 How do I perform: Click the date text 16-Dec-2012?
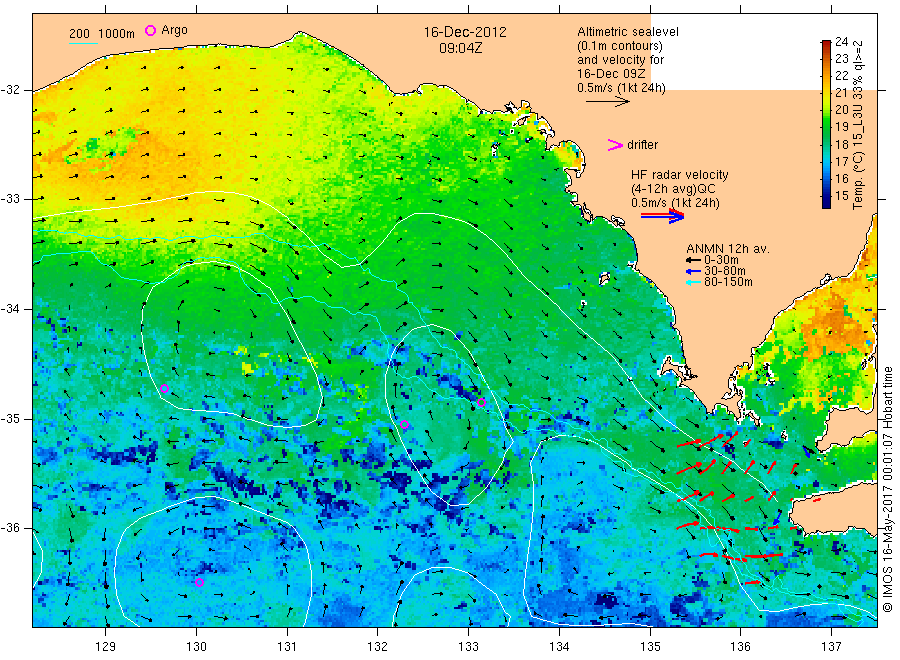point(465,32)
